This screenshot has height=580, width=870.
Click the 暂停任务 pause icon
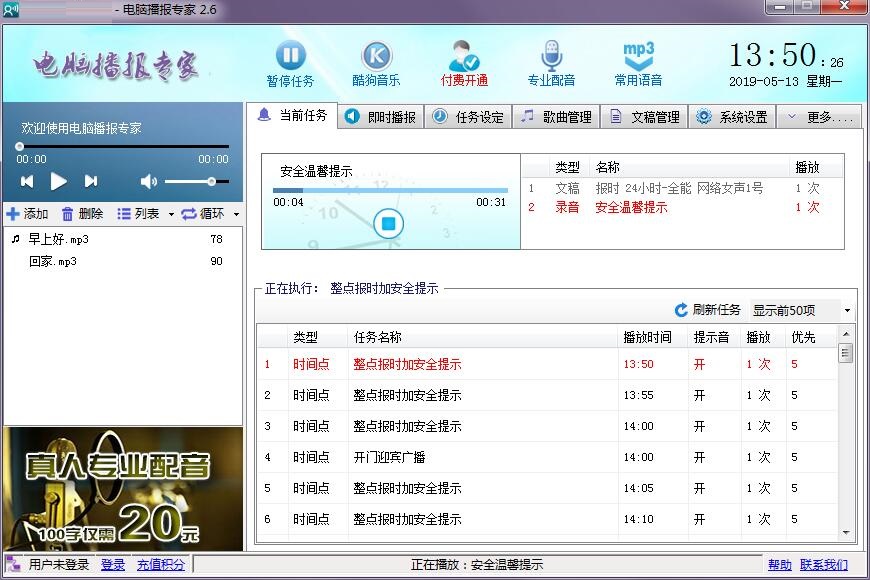[290, 55]
